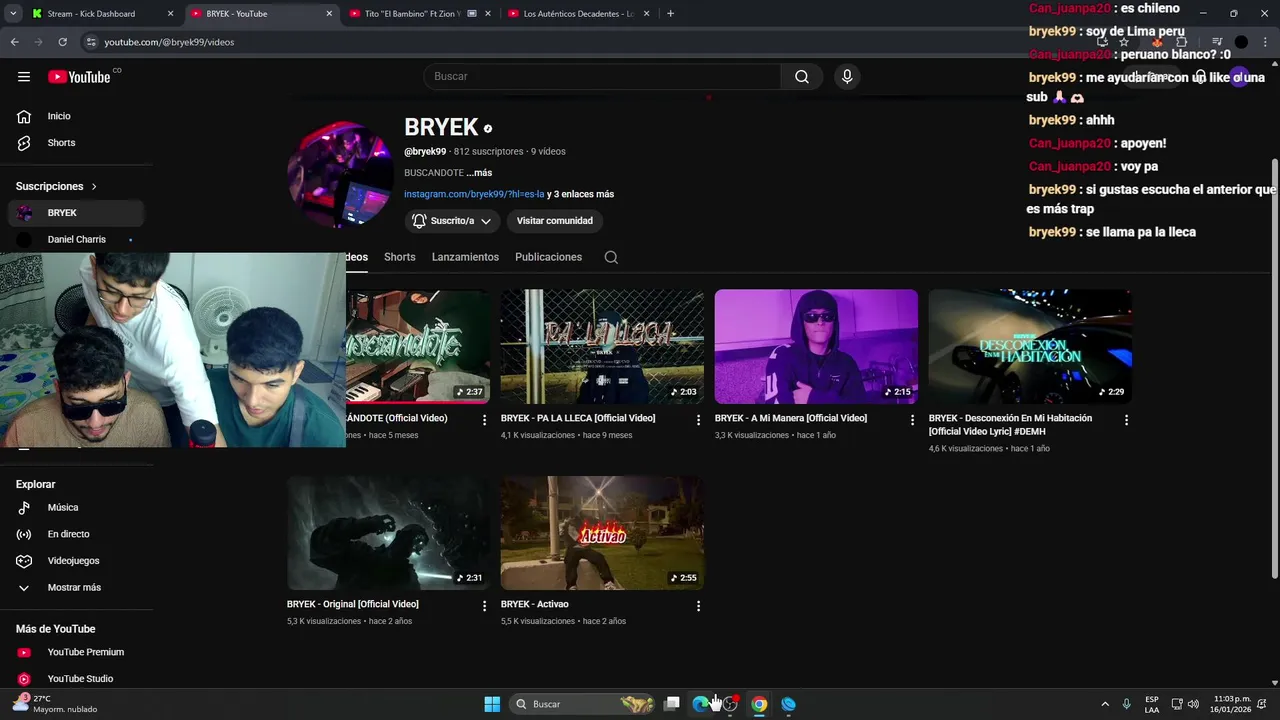Open the y 3 enlaces más links

(x=580, y=194)
